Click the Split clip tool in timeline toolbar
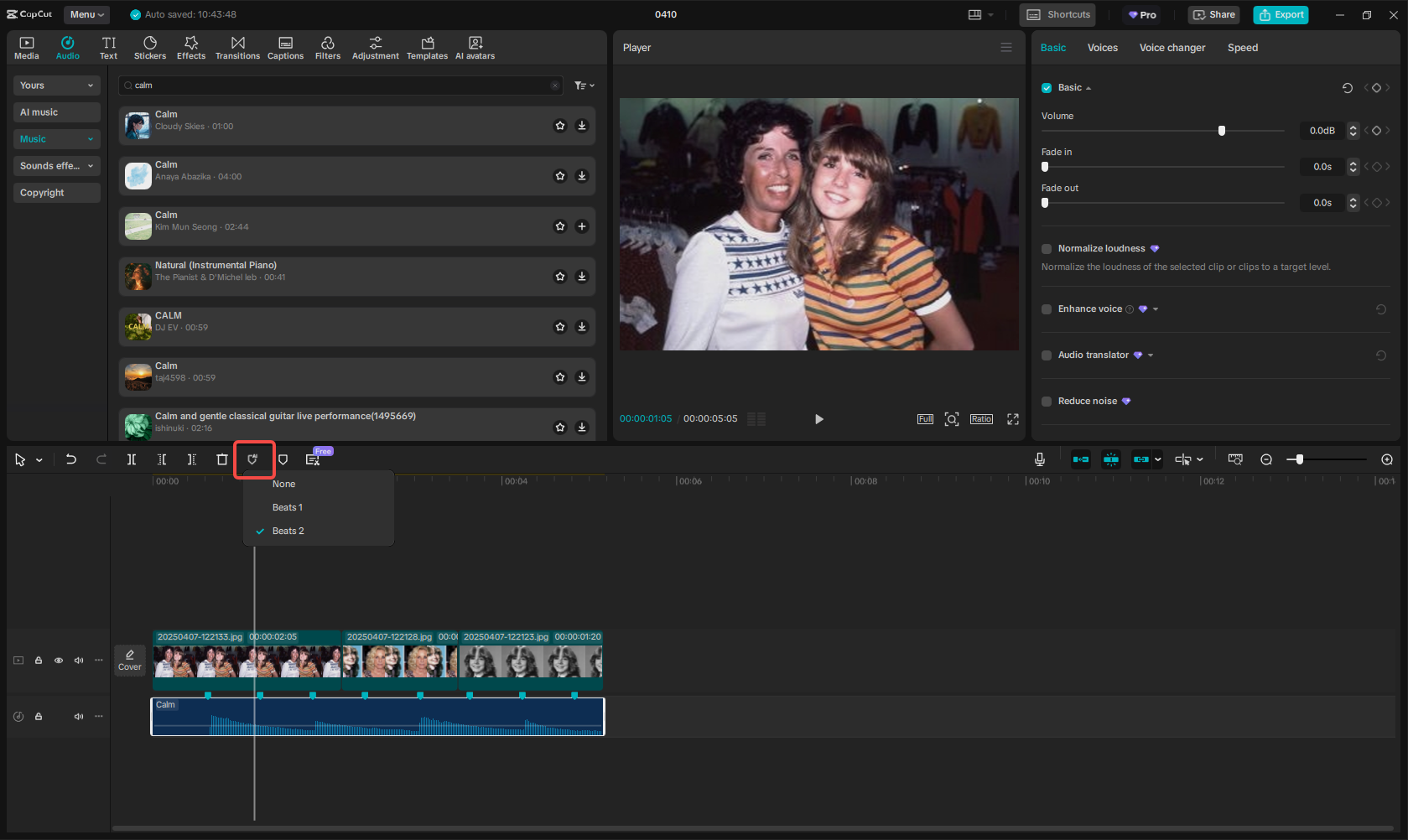This screenshot has height=840, width=1408. pyautogui.click(x=132, y=459)
